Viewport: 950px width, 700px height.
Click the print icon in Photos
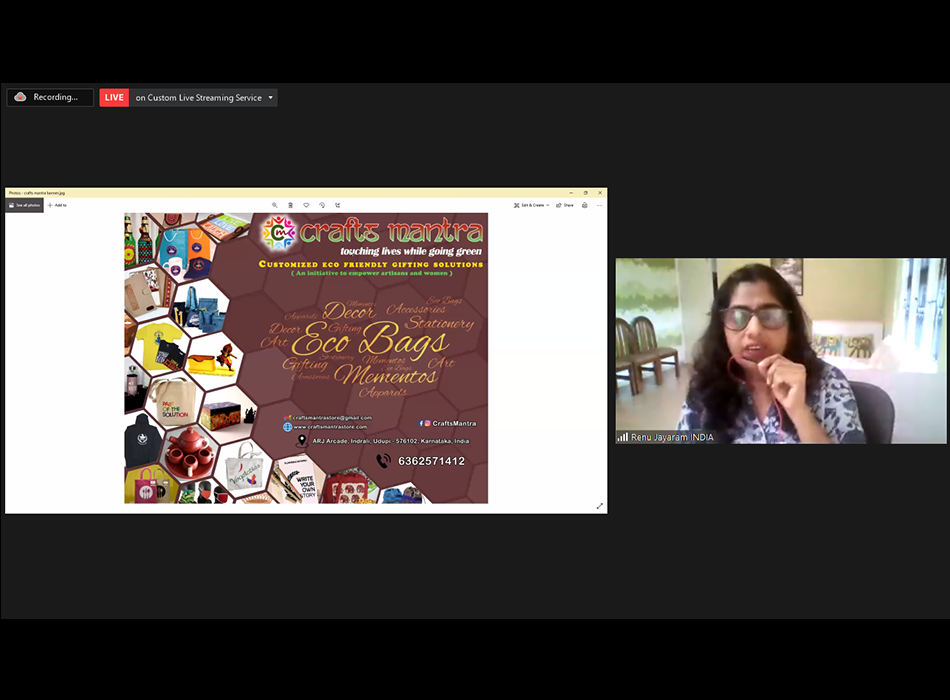[x=585, y=205]
